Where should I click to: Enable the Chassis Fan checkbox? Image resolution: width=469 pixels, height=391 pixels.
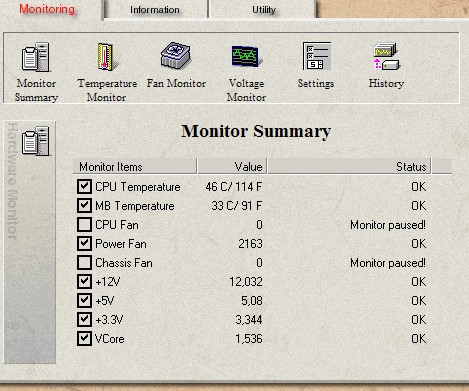(84, 262)
